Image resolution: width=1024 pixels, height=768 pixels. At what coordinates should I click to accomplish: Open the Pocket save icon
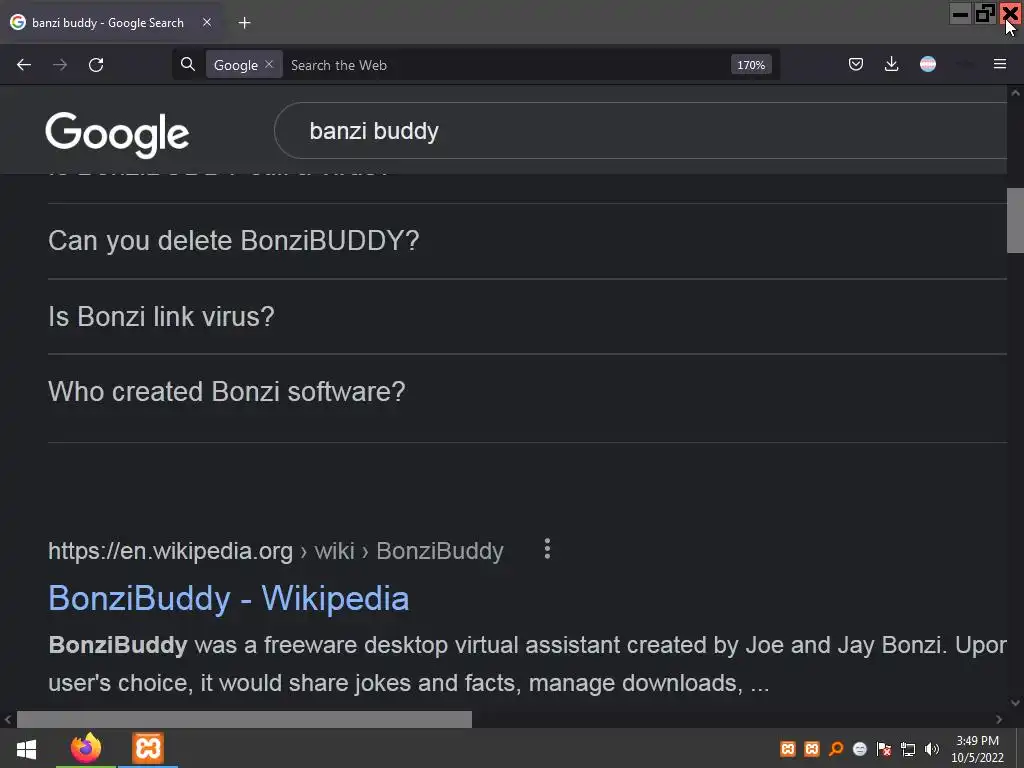click(856, 64)
